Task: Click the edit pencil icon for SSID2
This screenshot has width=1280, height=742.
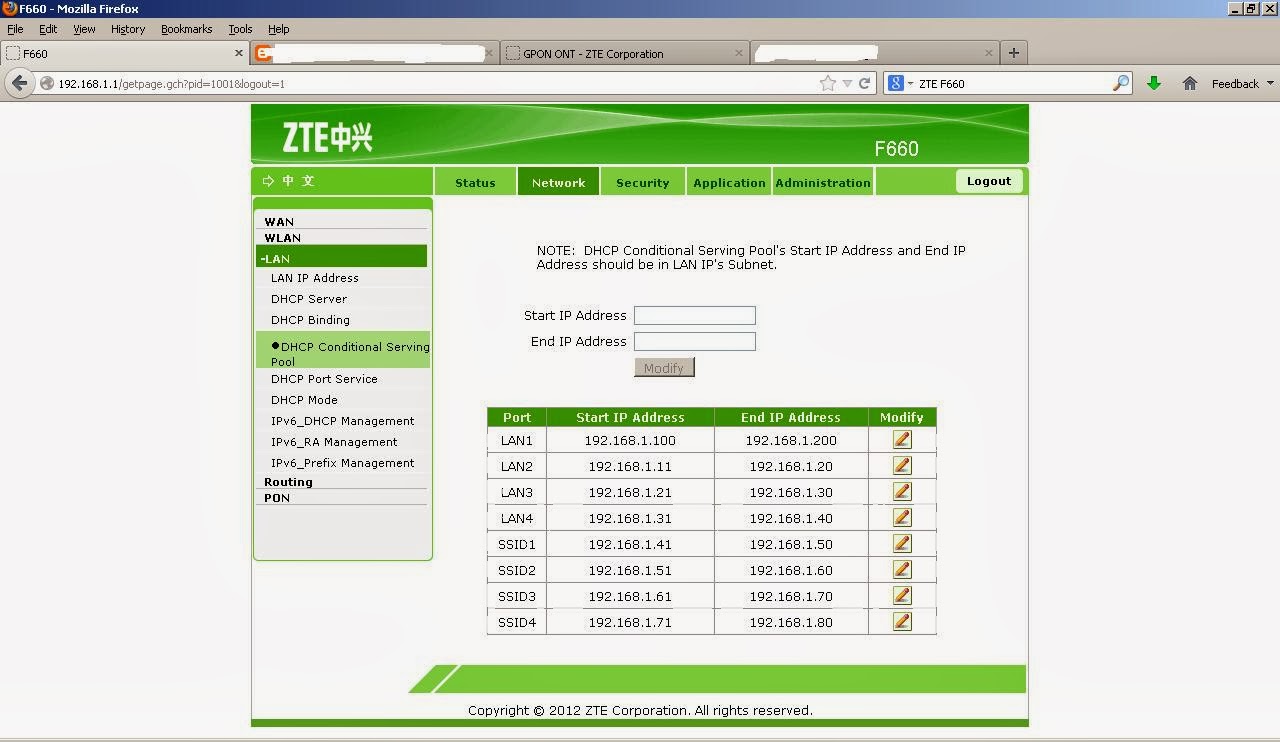Action: (902, 569)
